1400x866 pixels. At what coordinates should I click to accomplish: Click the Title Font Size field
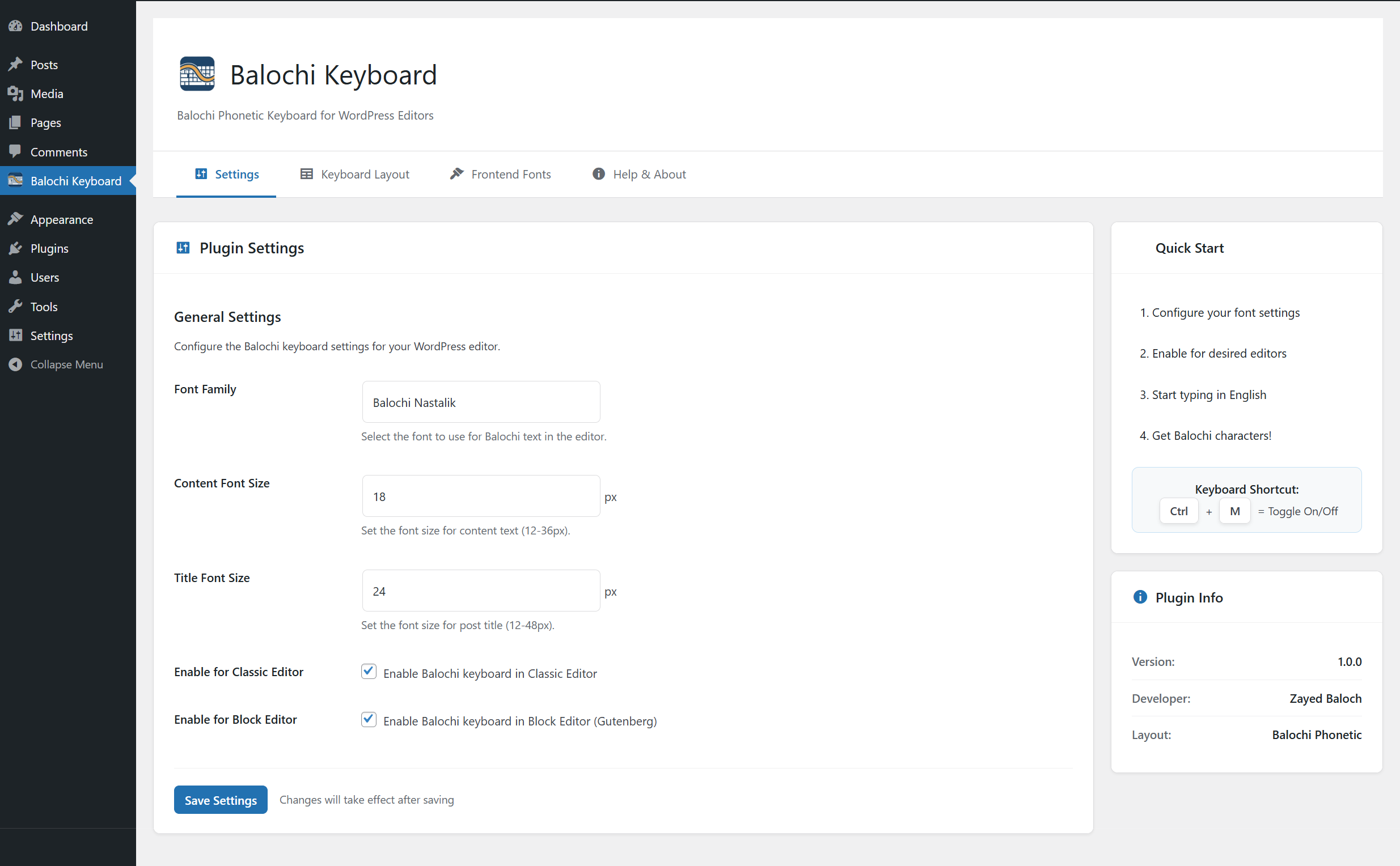click(x=481, y=591)
